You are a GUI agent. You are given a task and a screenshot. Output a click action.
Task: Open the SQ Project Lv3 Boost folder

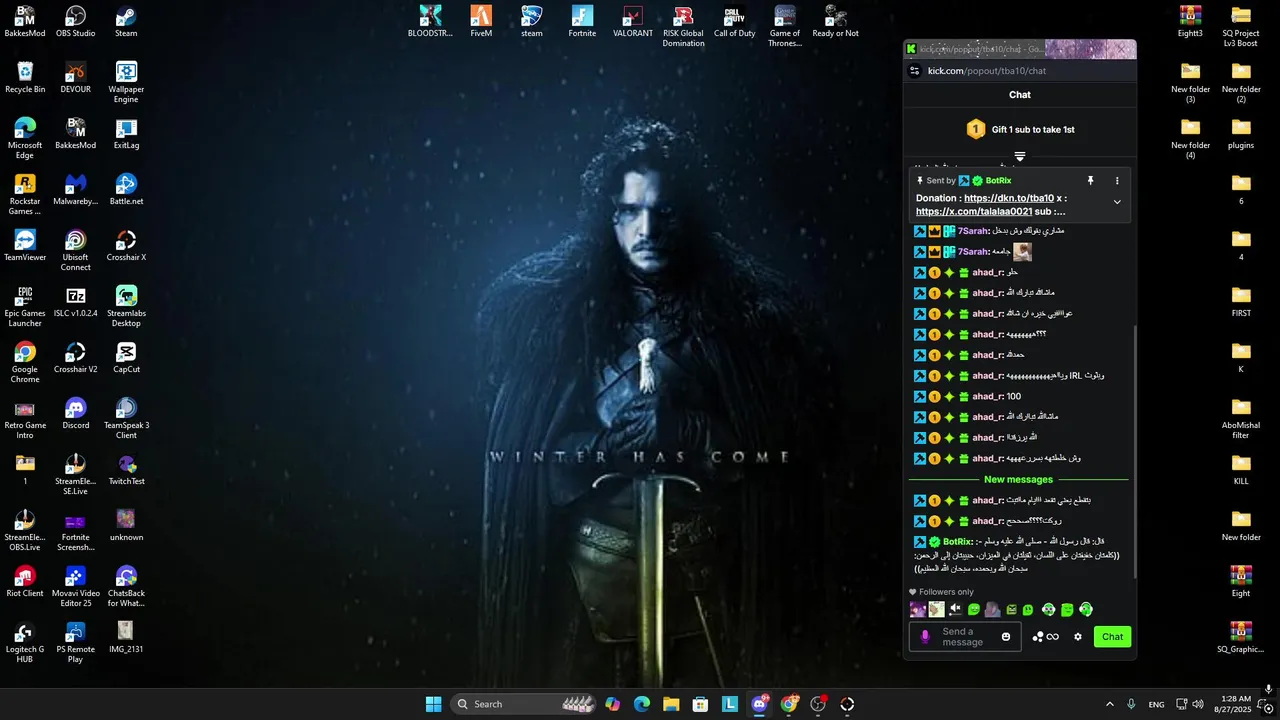pyautogui.click(x=1241, y=26)
